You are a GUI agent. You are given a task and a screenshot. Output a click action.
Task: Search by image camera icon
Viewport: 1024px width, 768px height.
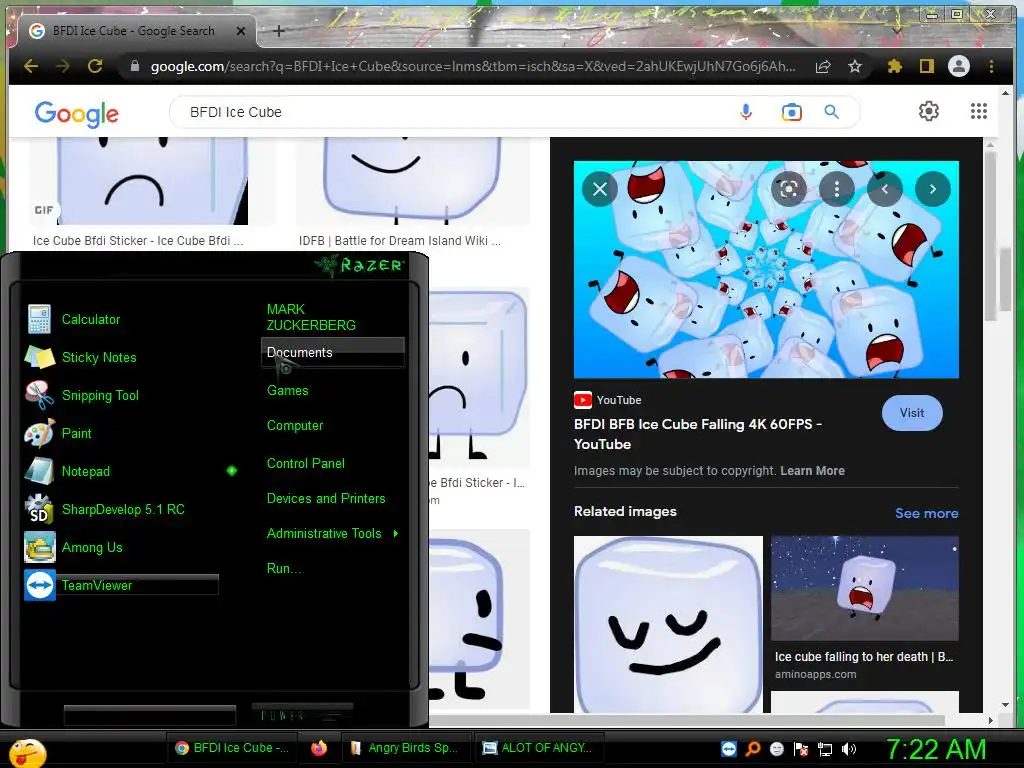point(792,112)
